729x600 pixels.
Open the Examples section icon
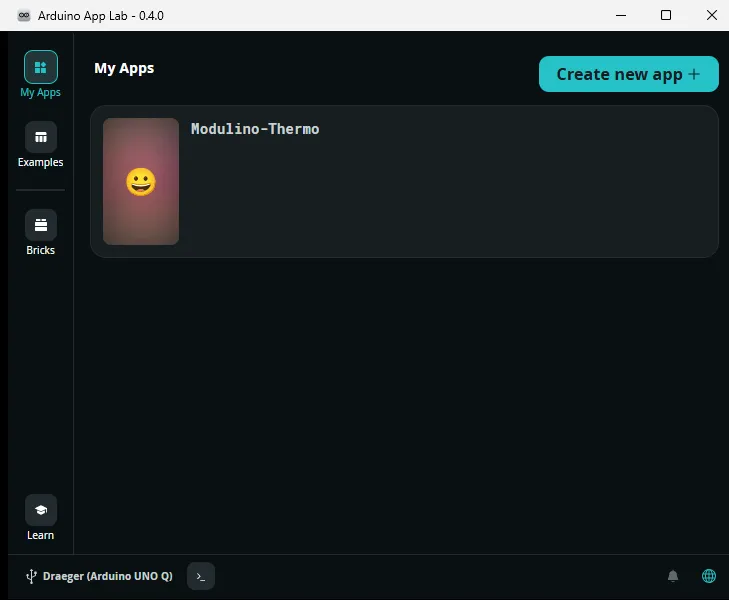(x=41, y=137)
